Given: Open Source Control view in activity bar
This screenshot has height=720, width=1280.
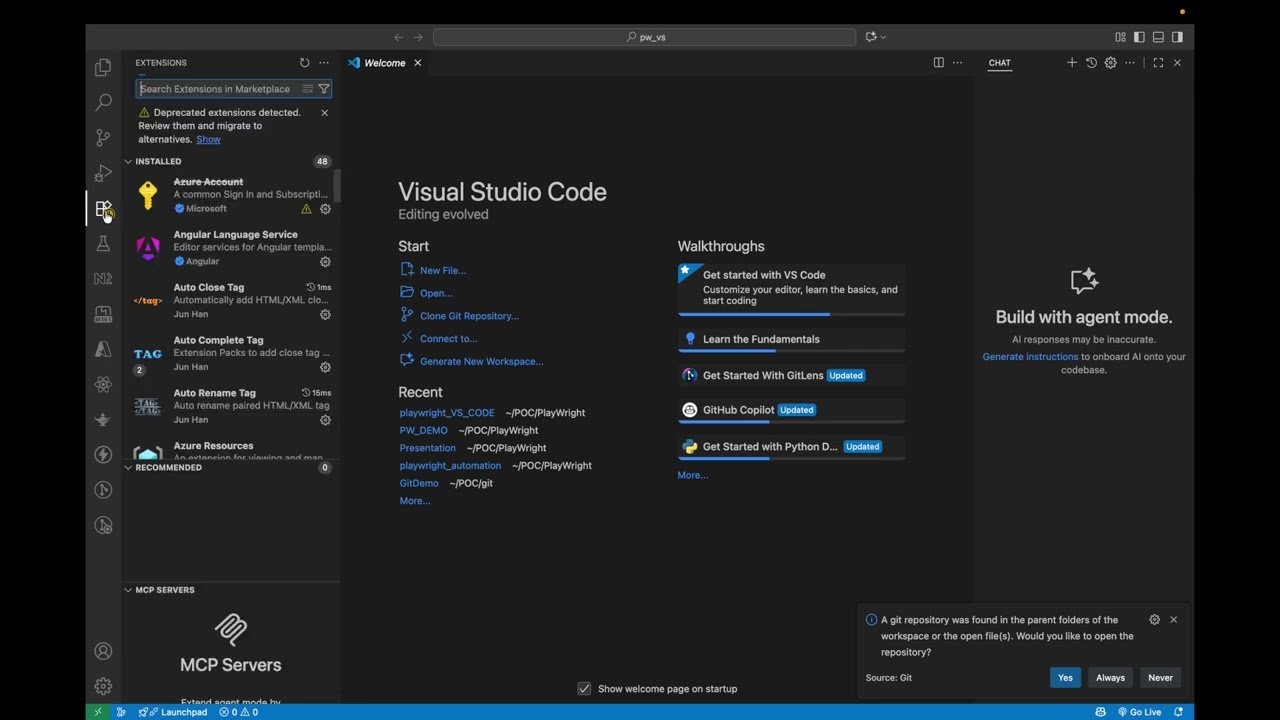Looking at the screenshot, I should [103, 137].
